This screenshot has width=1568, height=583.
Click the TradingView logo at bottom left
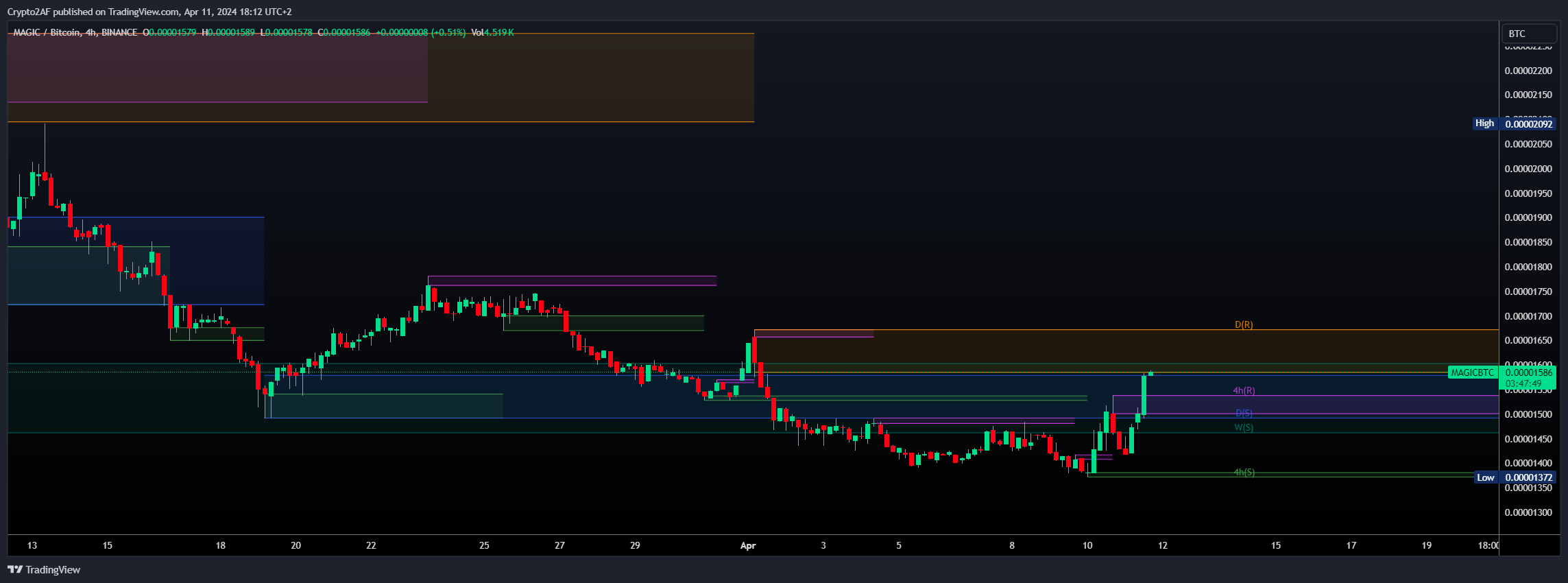click(x=44, y=570)
